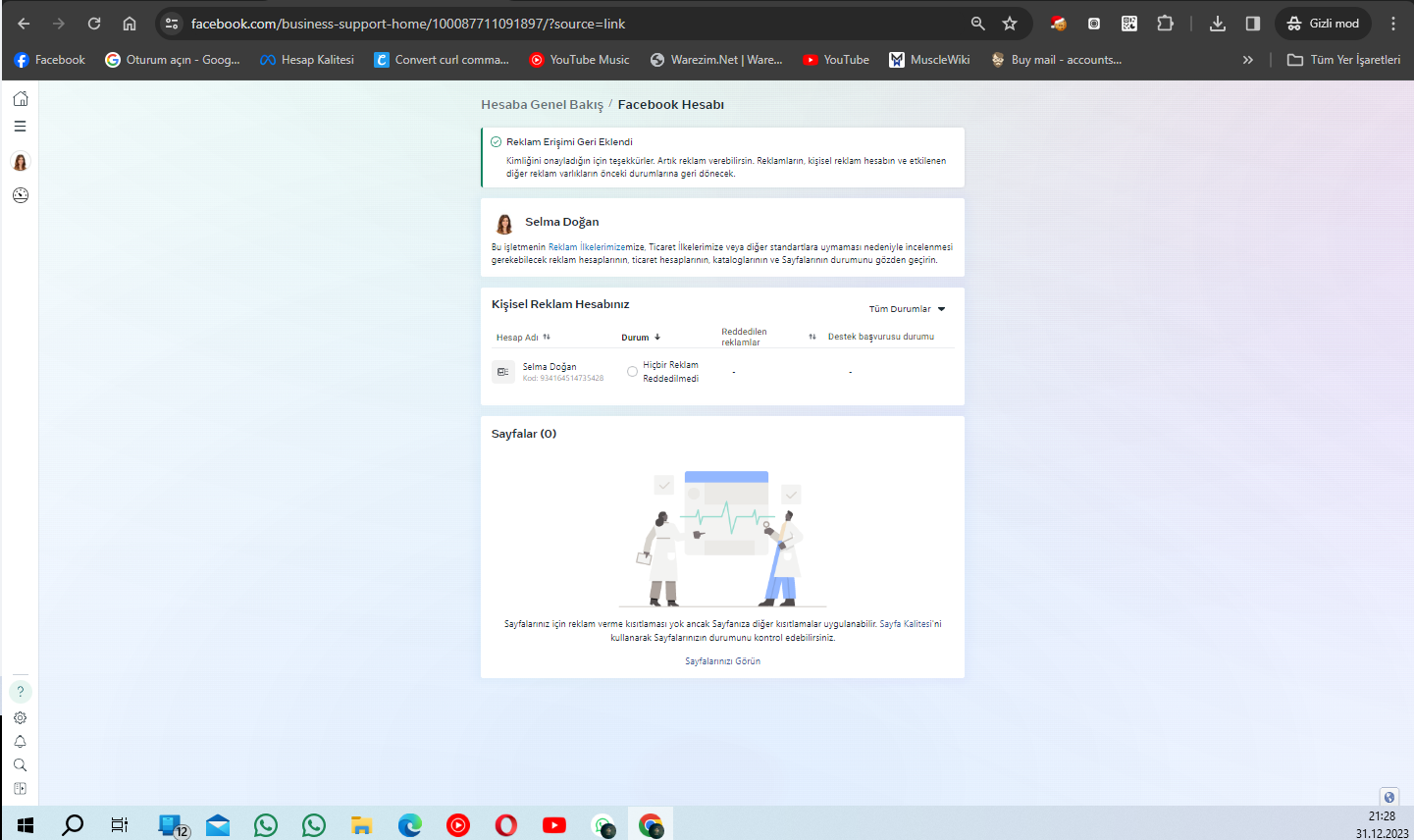Expand the hidden bookmarks chevron
Viewport: 1414px width, 840px height.
pyautogui.click(x=1248, y=60)
